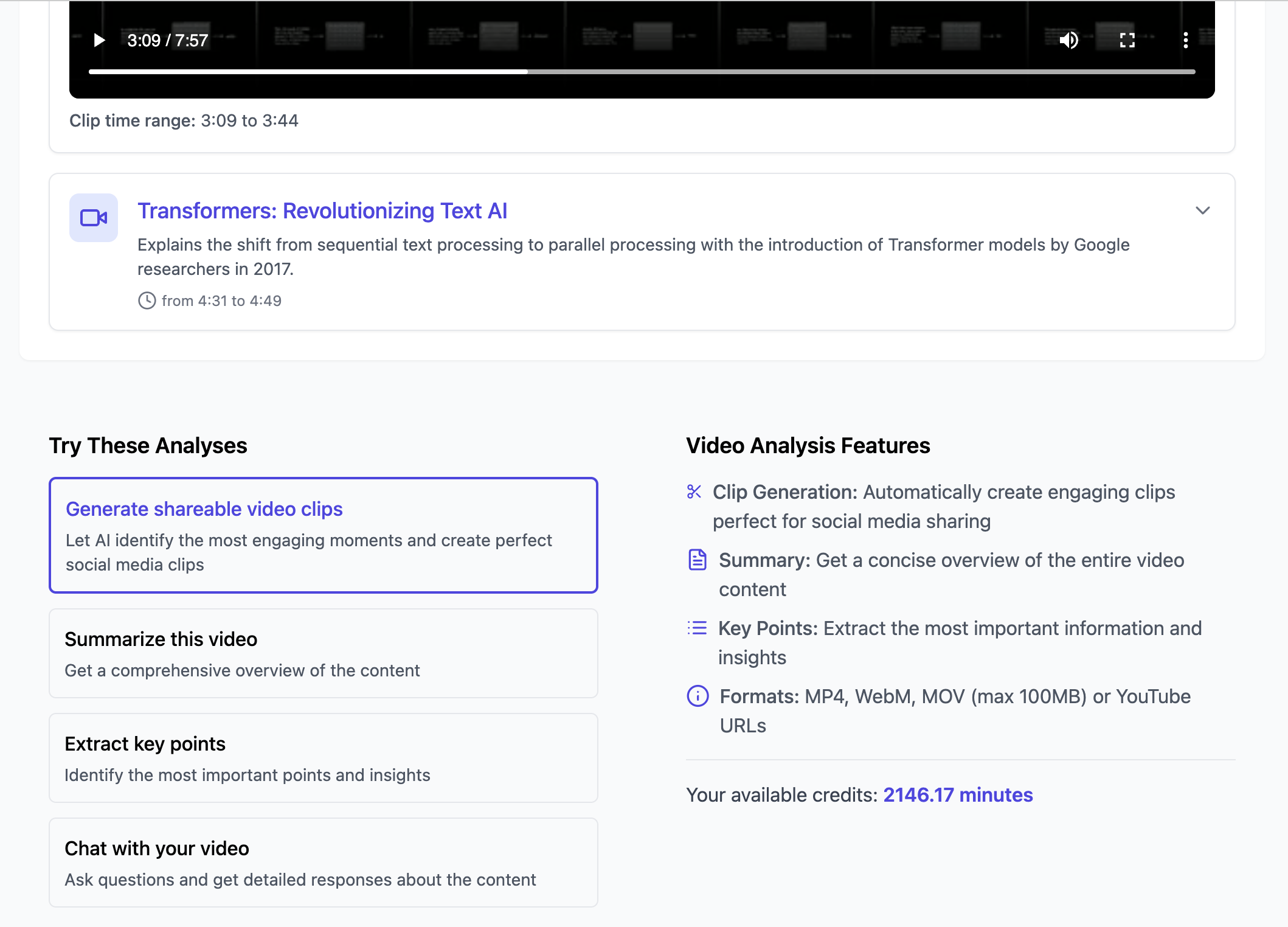Select Generate shareable video clips analysis
Screen dimensions: 1288x927
tap(323, 535)
